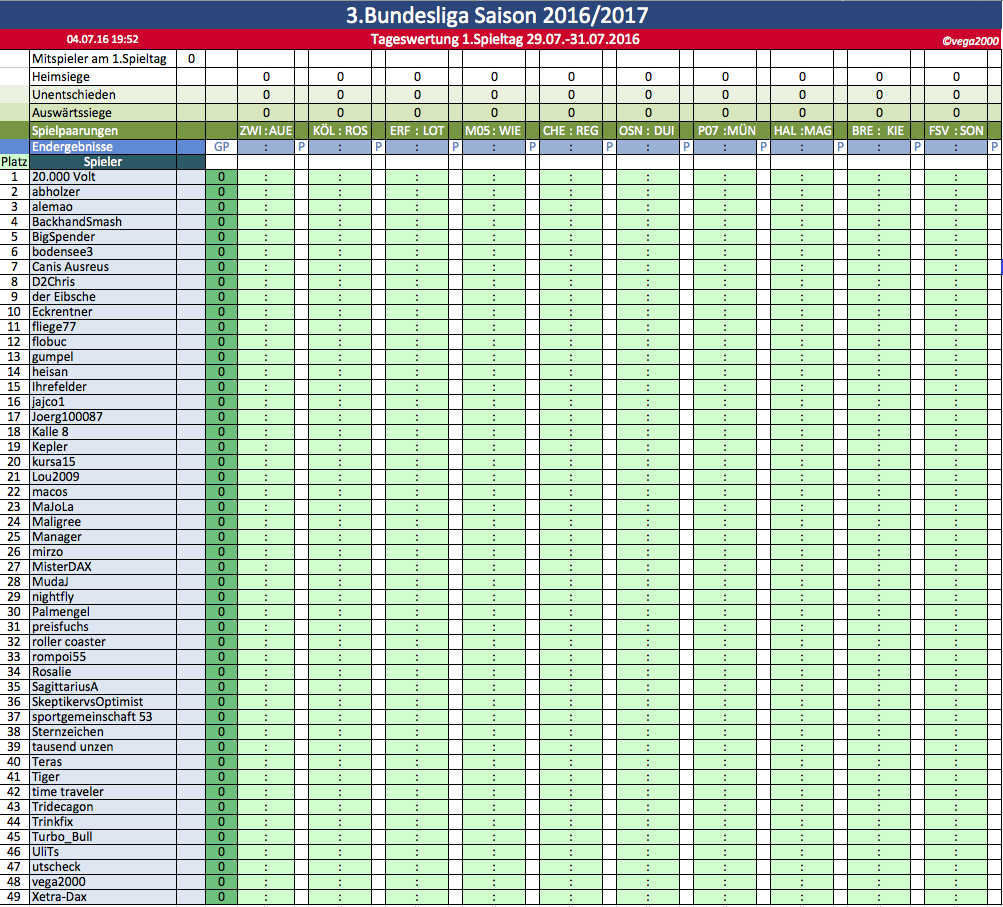1003x907 pixels.
Task: Select the 'Spielpaarungen' row label
Action: (x=75, y=131)
